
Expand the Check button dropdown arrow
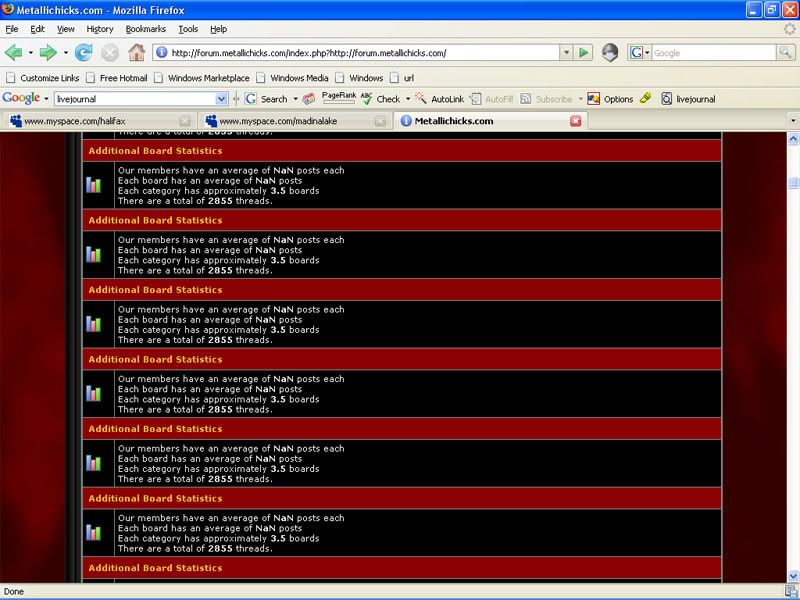(x=408, y=99)
